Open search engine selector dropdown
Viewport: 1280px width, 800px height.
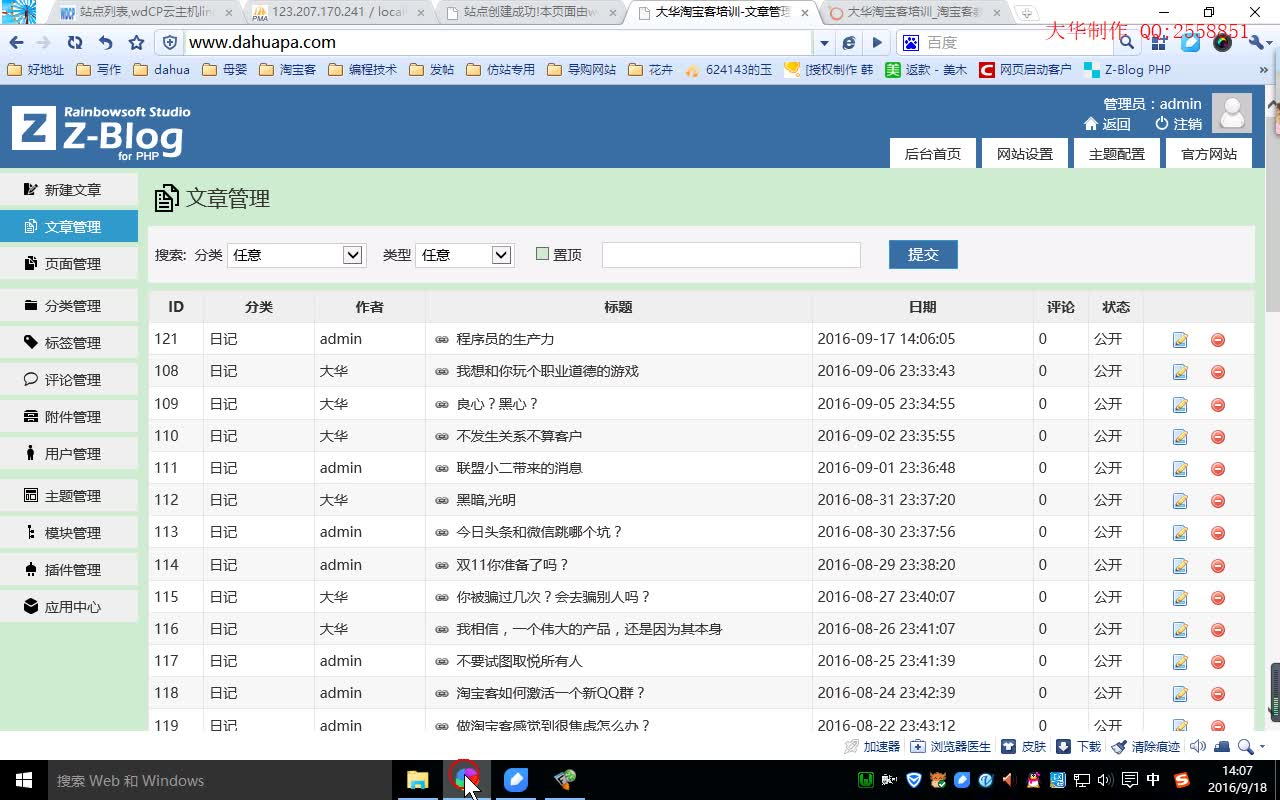[x=911, y=43]
